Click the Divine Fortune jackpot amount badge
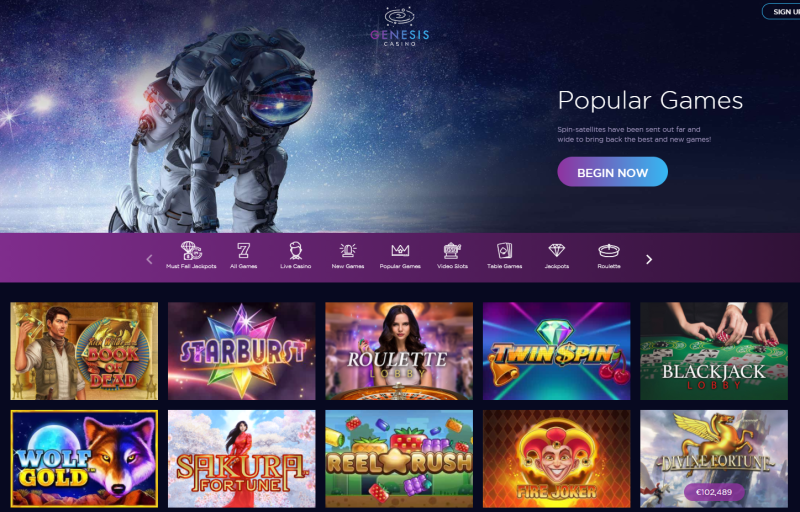This screenshot has width=800, height=512. [x=714, y=492]
